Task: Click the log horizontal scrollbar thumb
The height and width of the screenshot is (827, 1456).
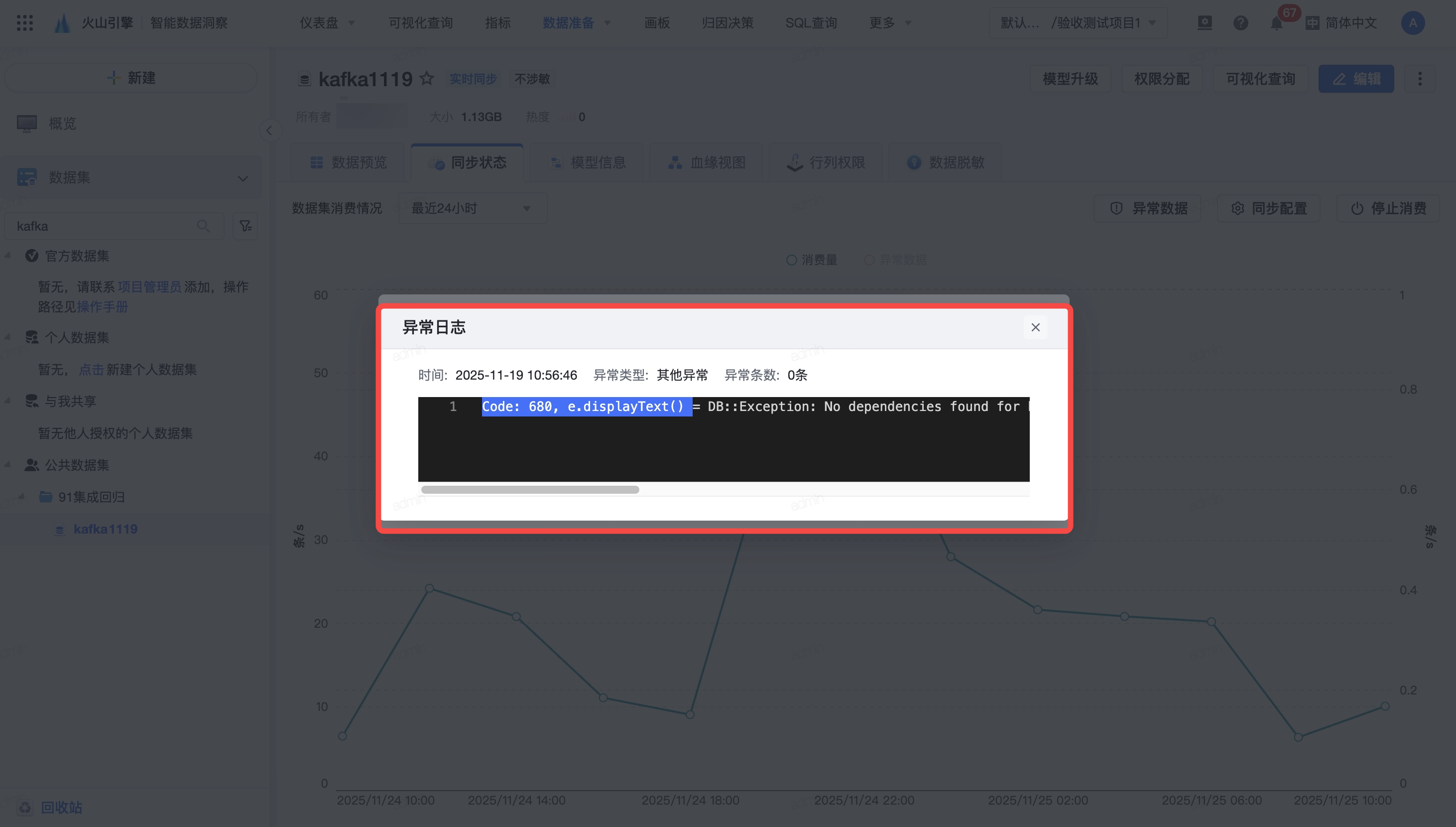Action: [530, 490]
